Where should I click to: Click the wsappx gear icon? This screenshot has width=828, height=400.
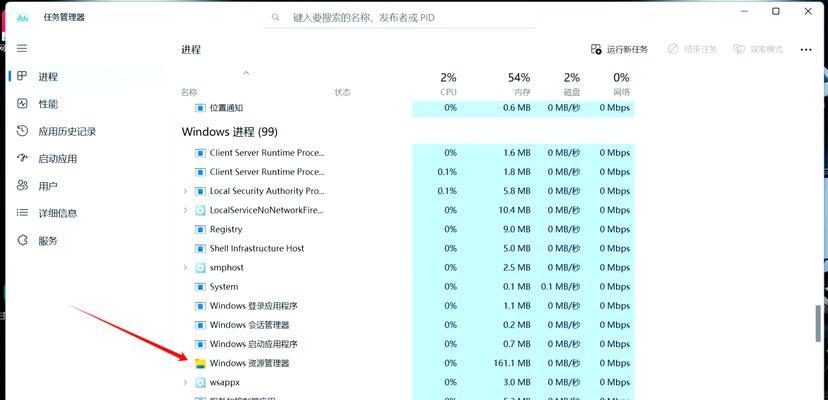click(200, 382)
